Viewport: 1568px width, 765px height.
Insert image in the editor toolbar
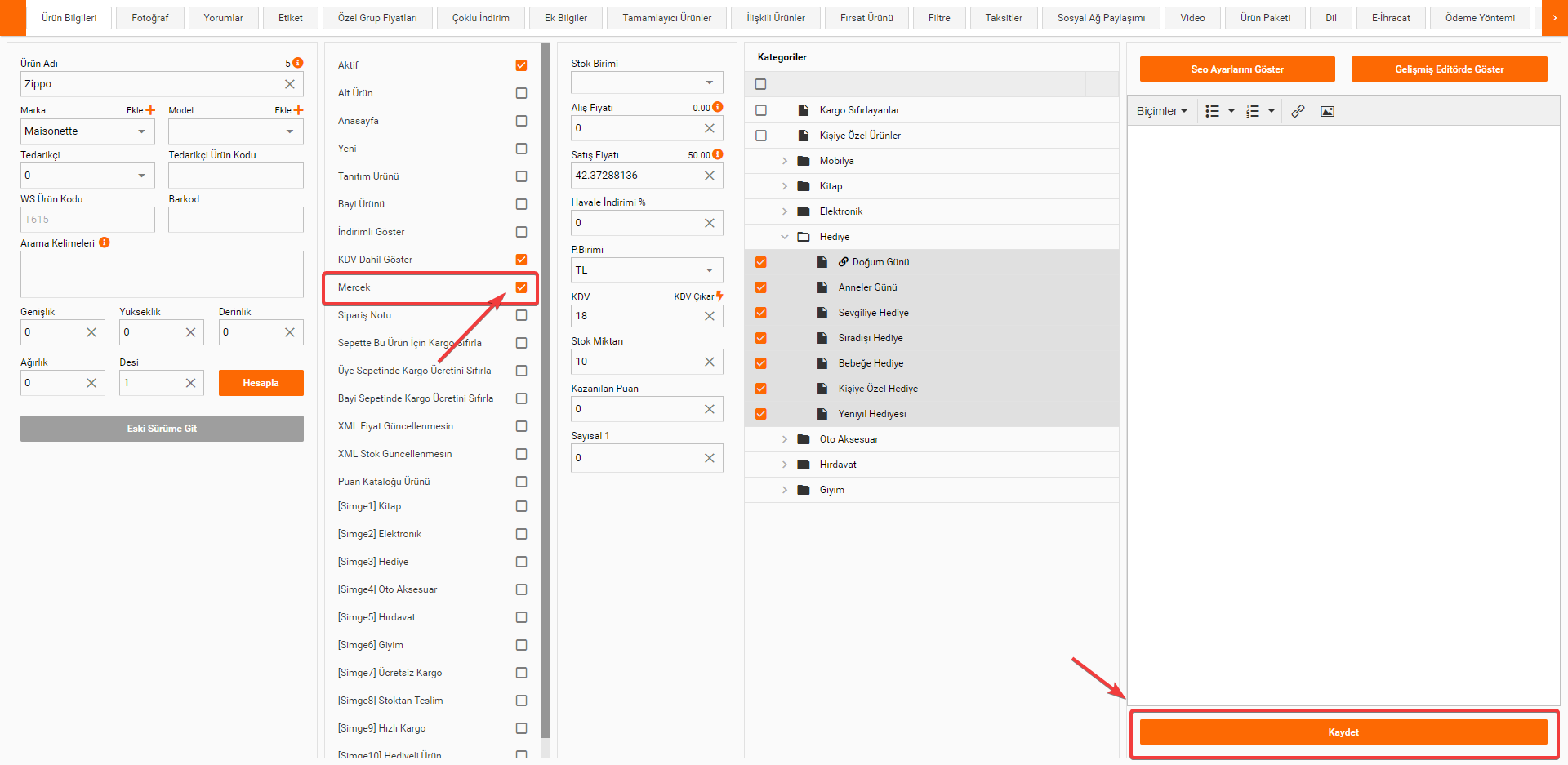click(1328, 111)
